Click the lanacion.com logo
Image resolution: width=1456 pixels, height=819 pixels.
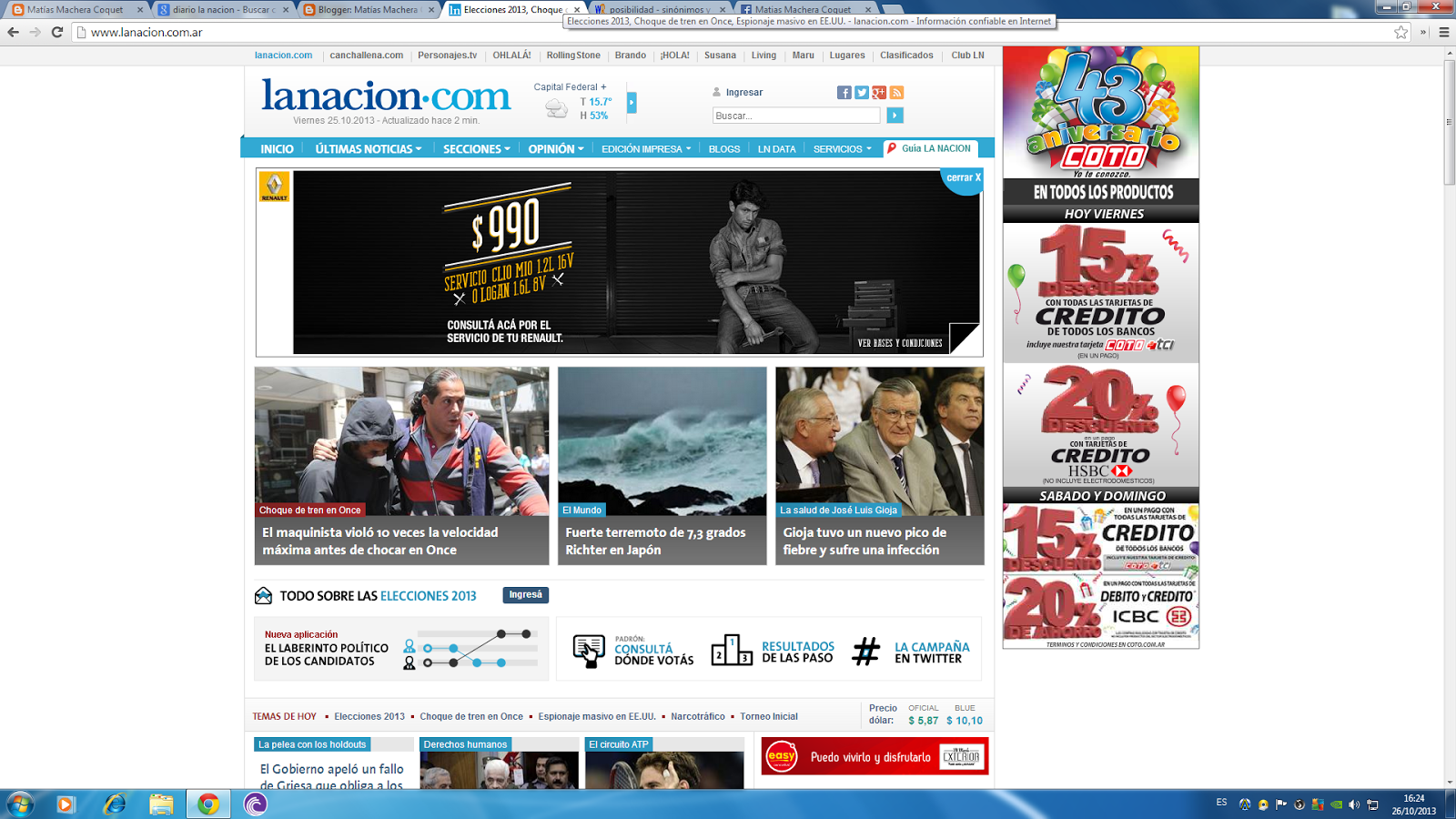coord(386,96)
